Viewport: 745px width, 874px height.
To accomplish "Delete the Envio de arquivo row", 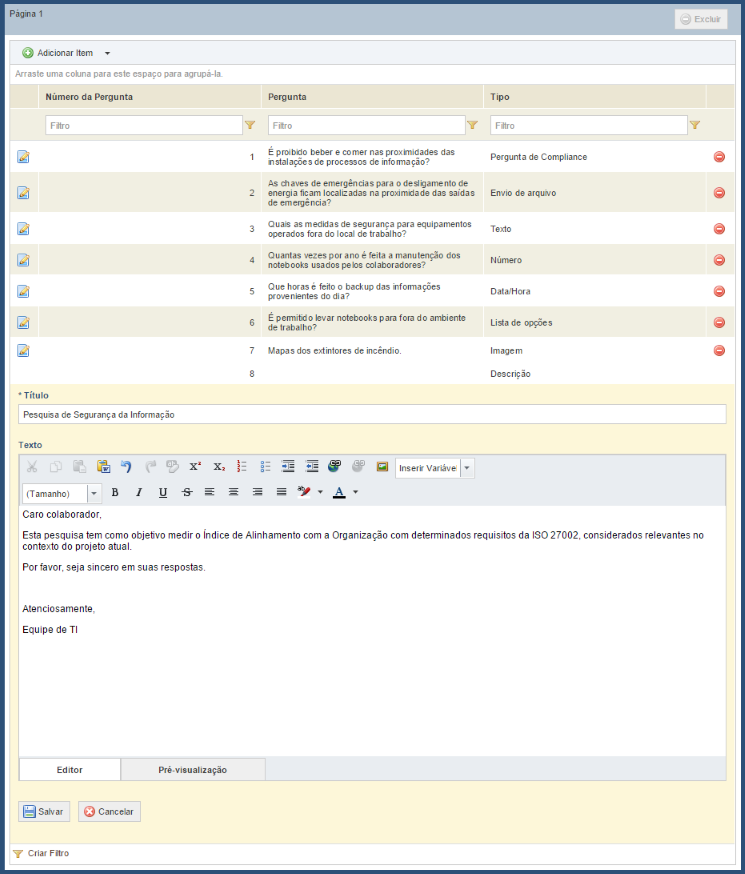I will [719, 193].
